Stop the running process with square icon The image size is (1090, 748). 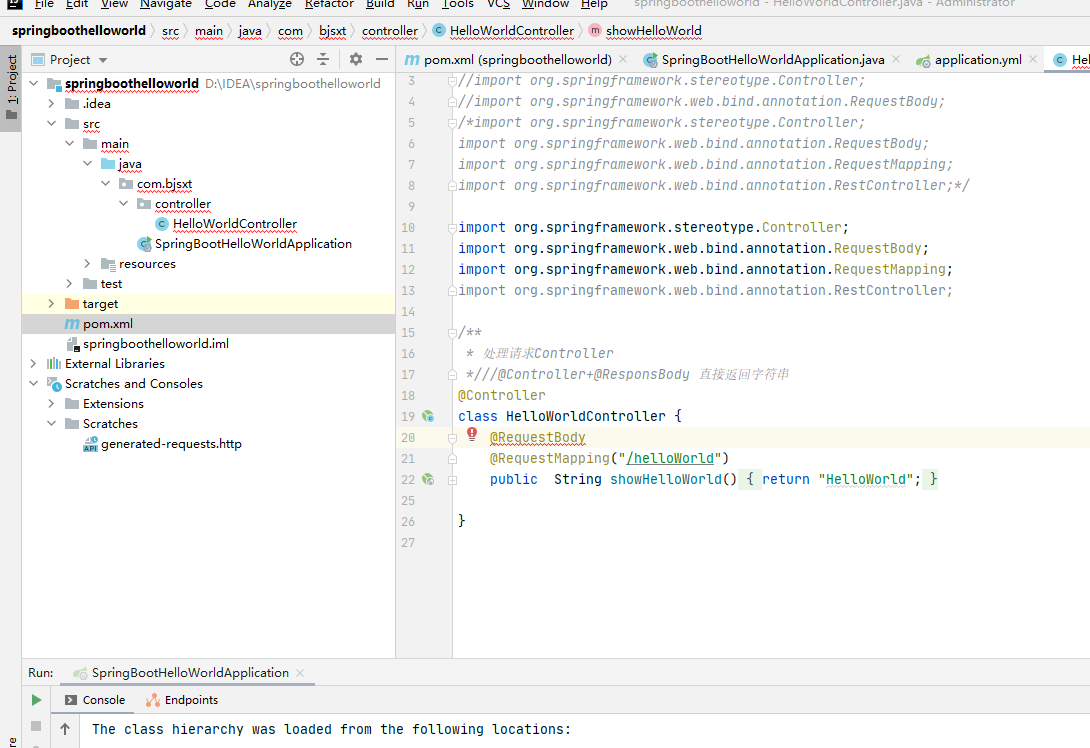(36, 726)
